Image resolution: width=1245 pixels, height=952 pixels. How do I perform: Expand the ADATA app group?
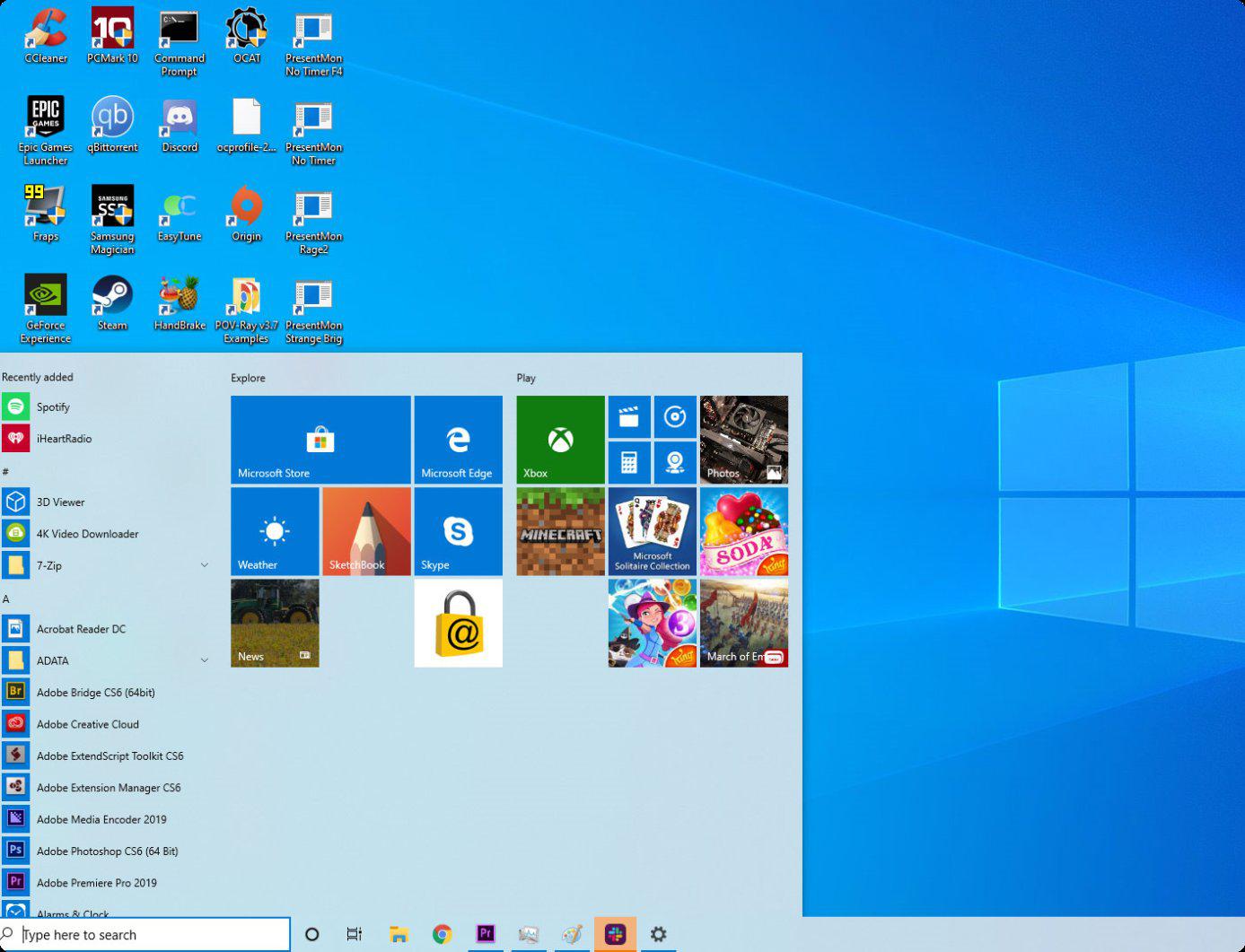tap(205, 660)
